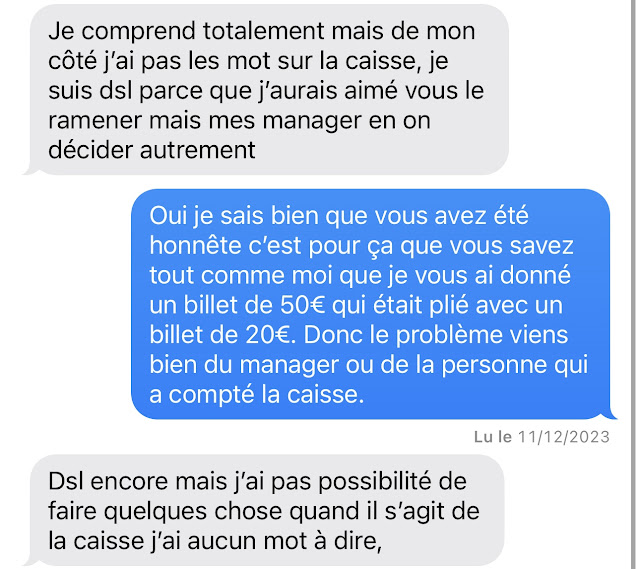
Task: Click the '50€' amount in blue message
Action: tap(302, 305)
